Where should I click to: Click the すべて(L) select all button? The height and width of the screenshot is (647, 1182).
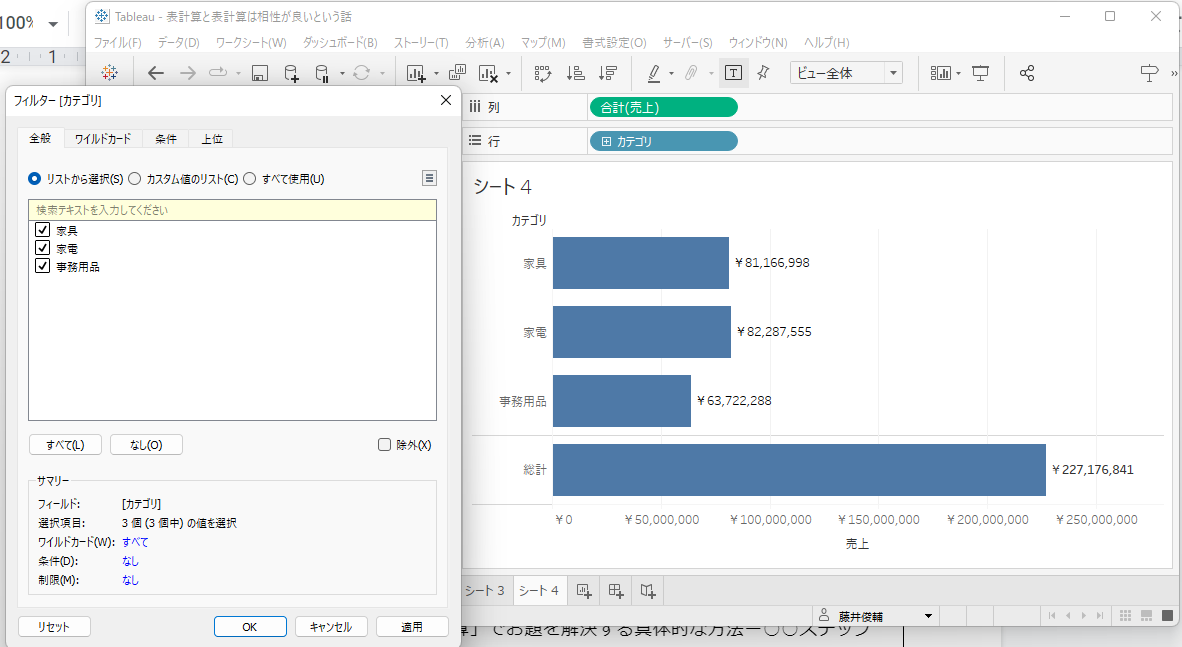coord(65,445)
